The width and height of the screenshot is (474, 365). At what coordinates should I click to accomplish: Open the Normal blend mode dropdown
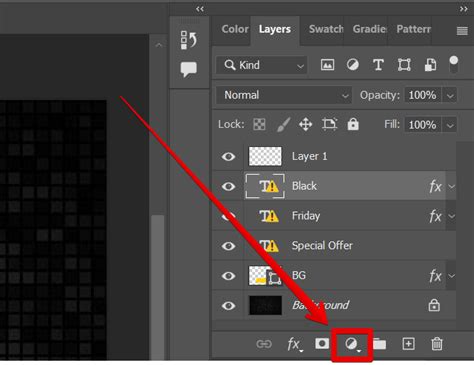point(284,95)
